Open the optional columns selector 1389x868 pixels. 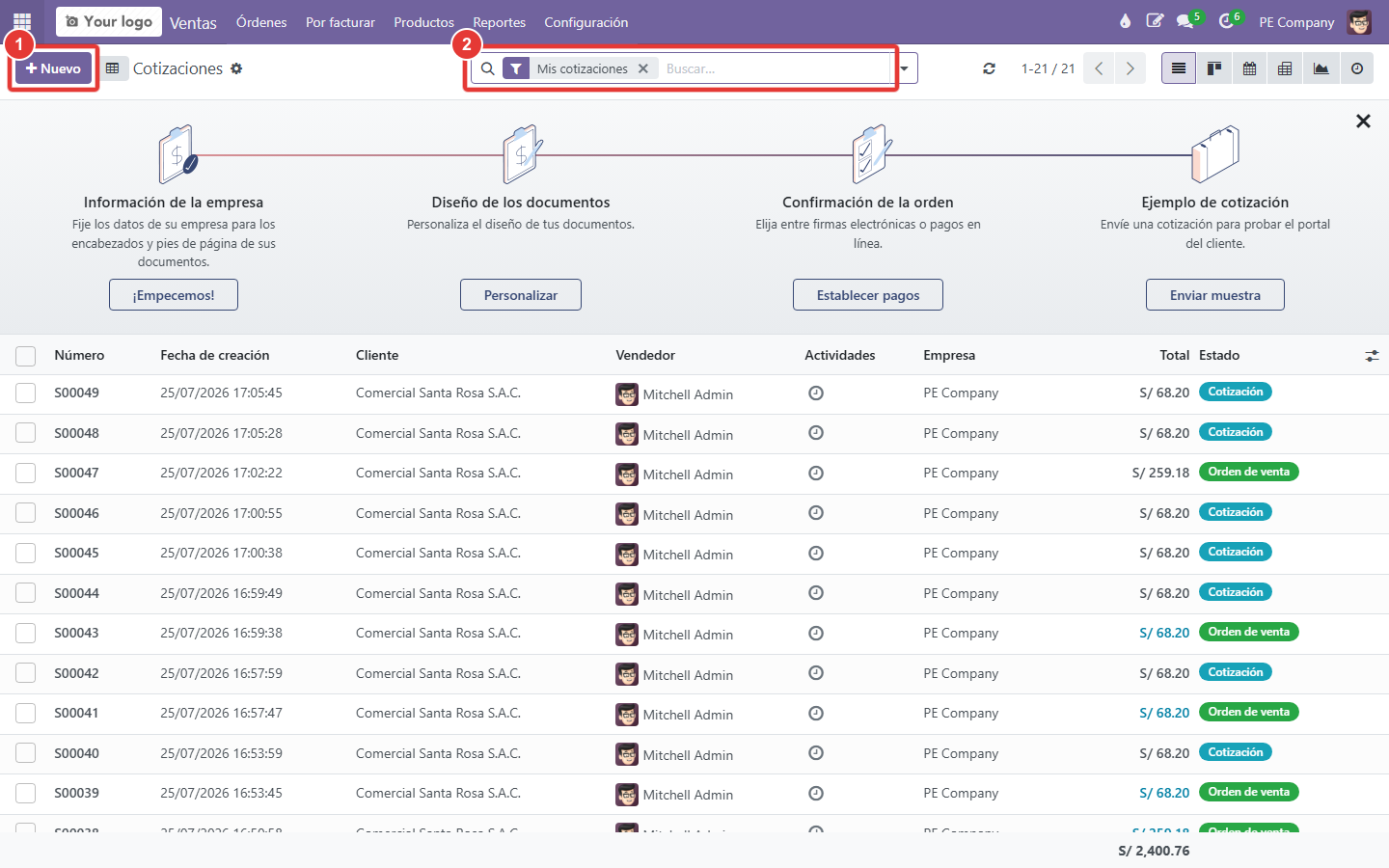click(1372, 356)
